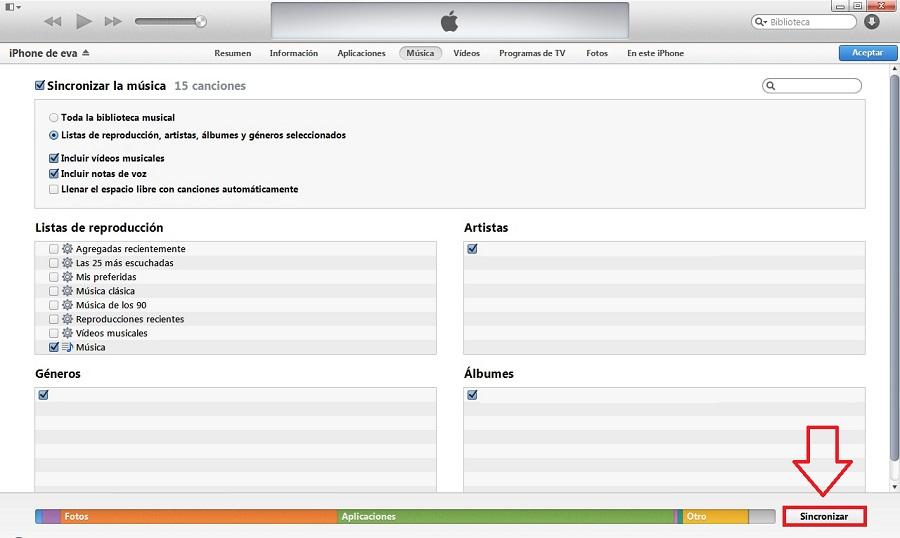
Task: Click the Sincronizar button
Action: (824, 516)
